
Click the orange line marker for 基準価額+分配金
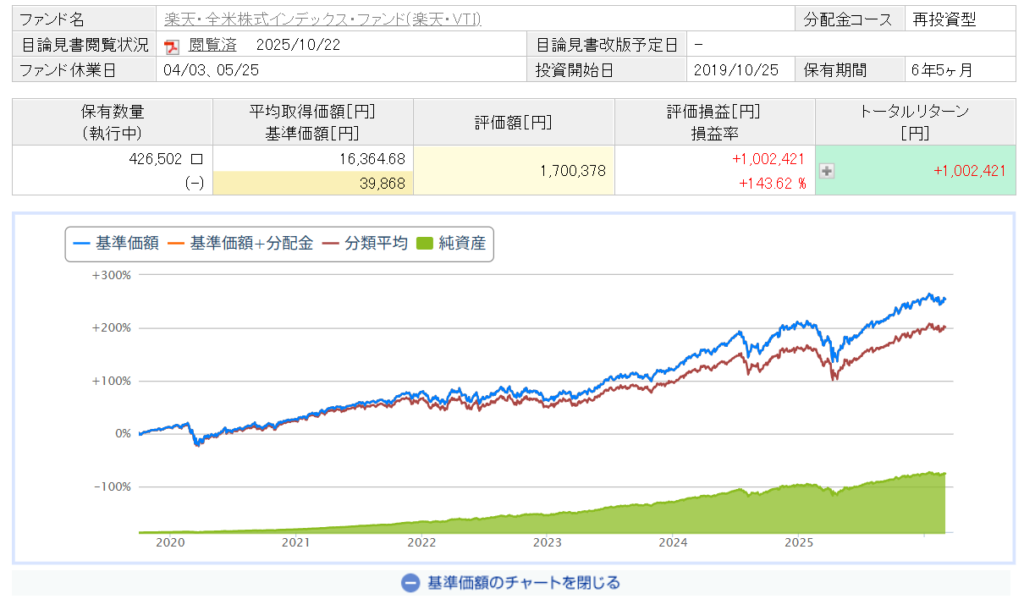pyautogui.click(x=176, y=243)
